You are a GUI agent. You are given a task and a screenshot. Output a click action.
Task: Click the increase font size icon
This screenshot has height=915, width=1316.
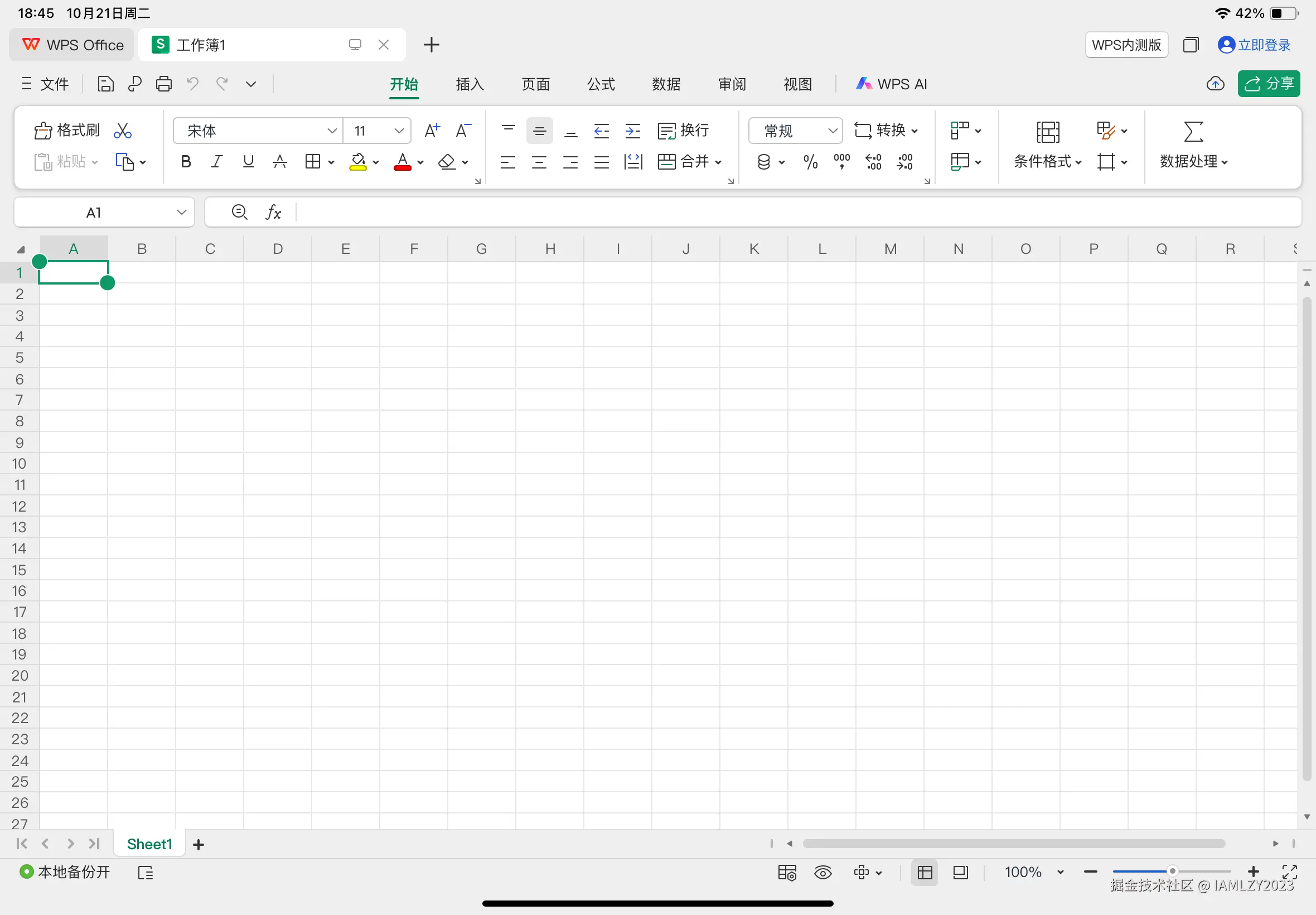pos(432,131)
